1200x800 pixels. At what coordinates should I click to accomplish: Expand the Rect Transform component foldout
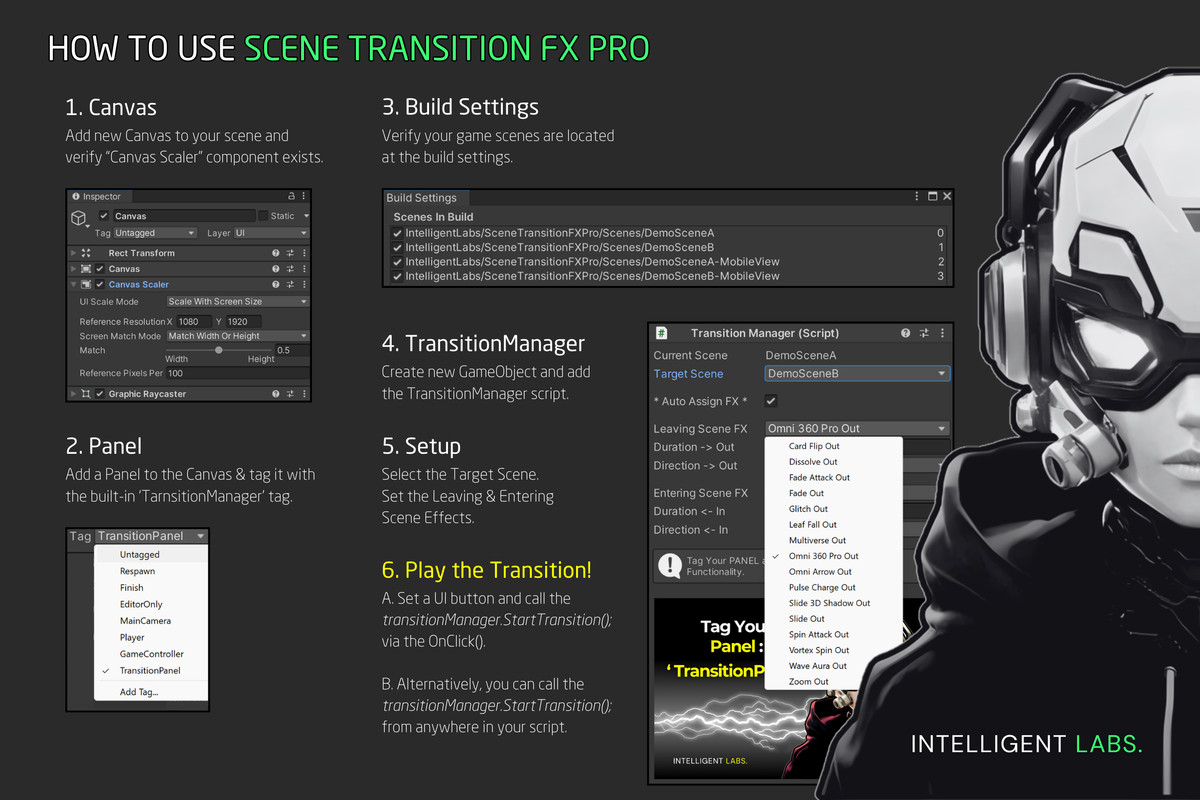[x=73, y=253]
